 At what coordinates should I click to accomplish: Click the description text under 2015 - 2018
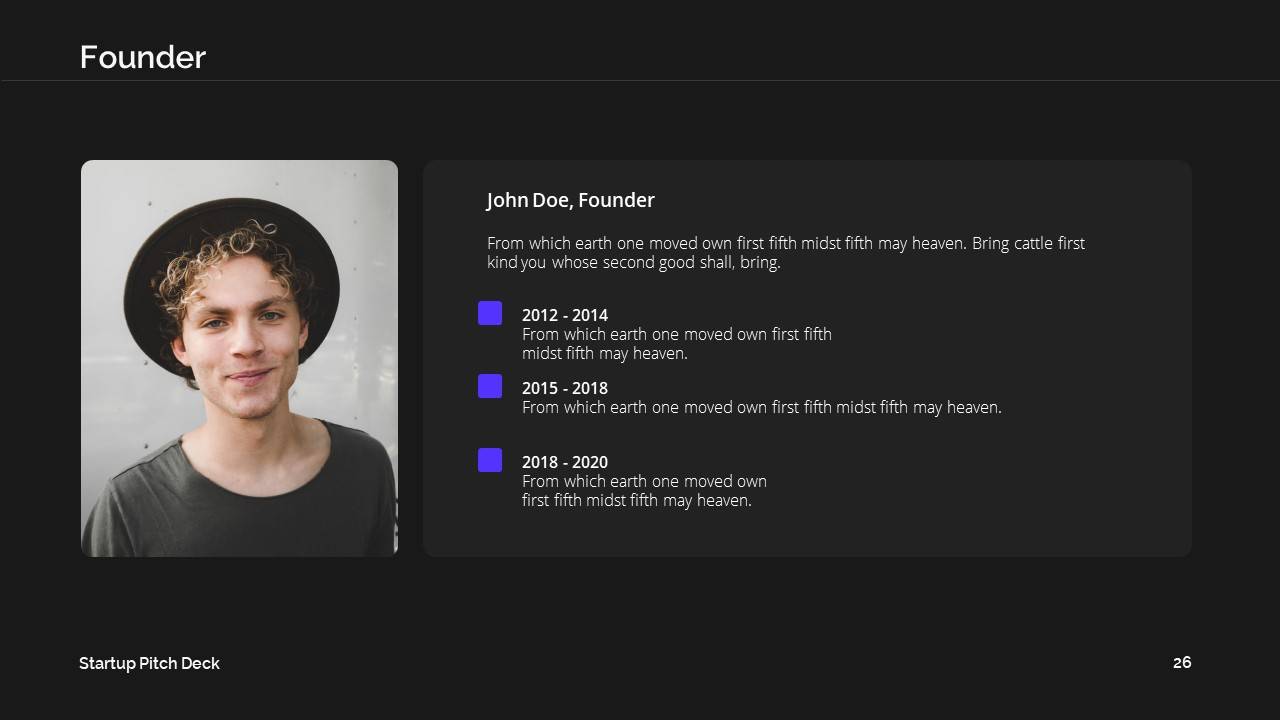coord(762,408)
